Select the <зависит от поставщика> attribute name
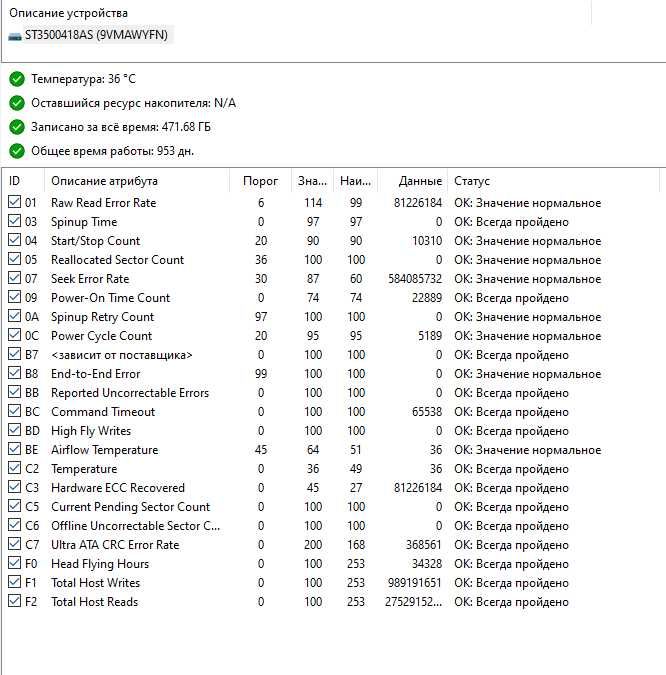 click(x=121, y=355)
